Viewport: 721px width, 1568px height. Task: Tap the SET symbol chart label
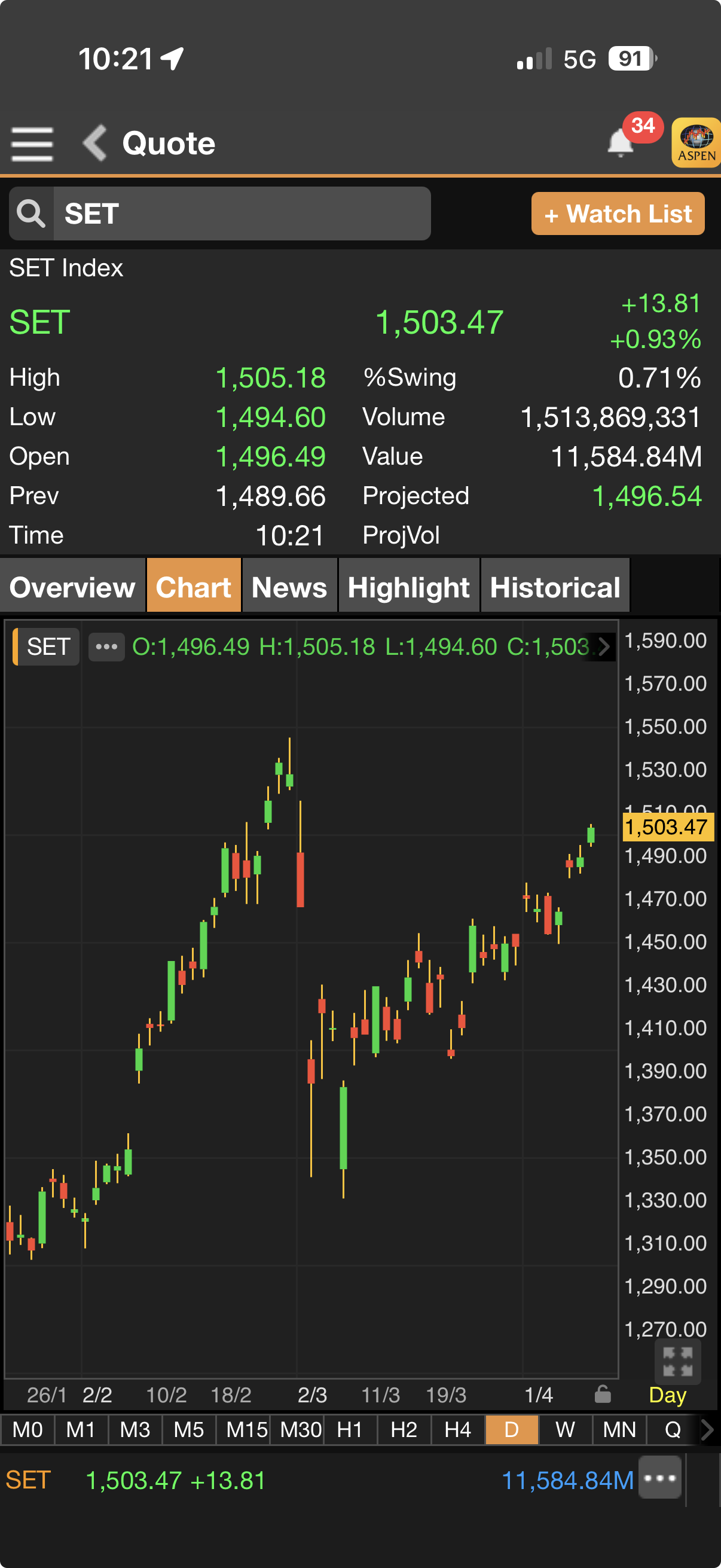47,646
